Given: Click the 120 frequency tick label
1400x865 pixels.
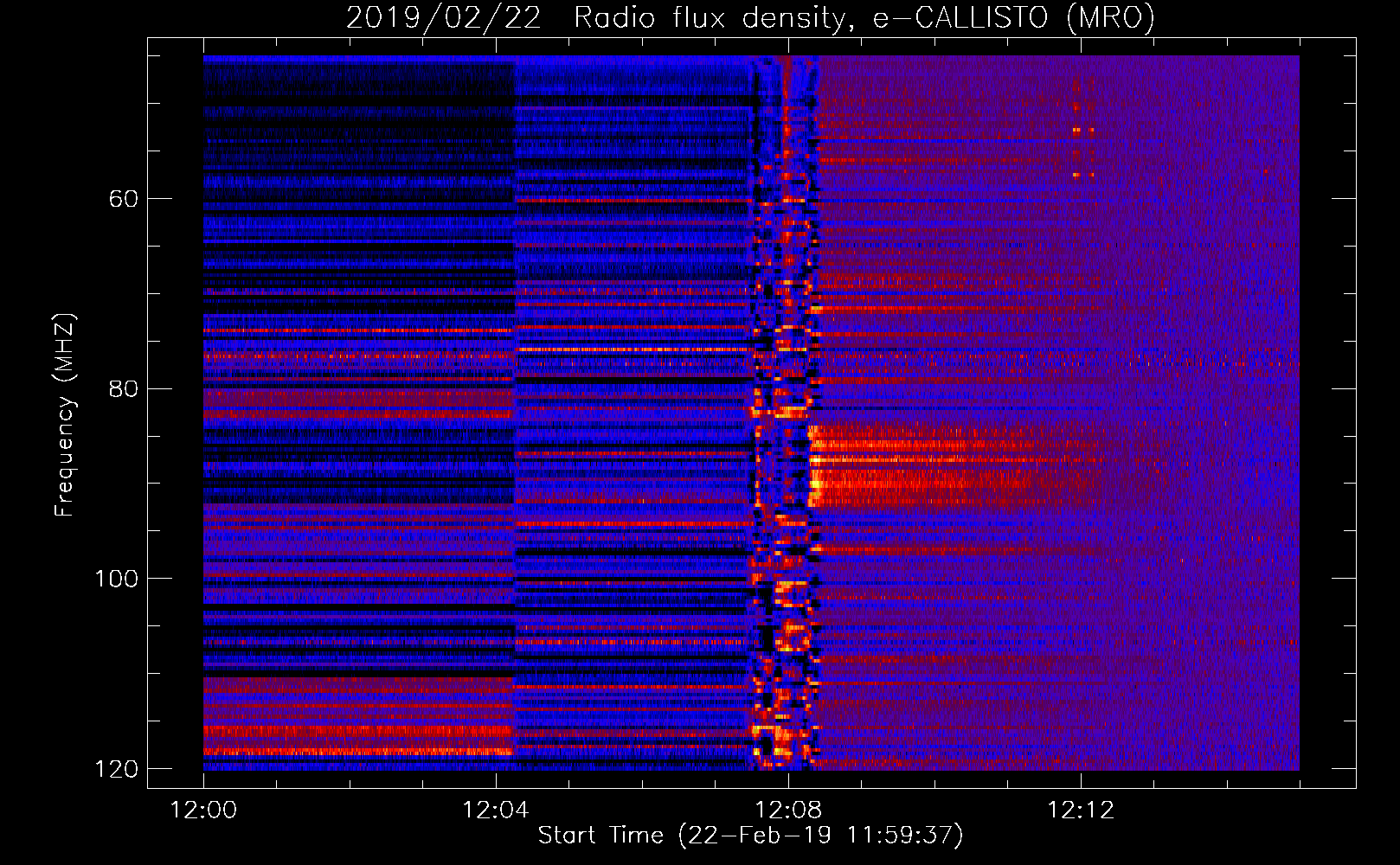Looking at the screenshot, I should pyautogui.click(x=116, y=769).
